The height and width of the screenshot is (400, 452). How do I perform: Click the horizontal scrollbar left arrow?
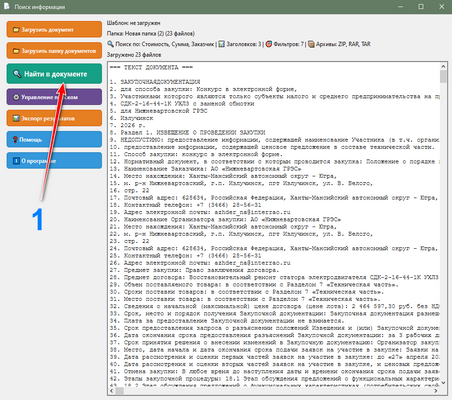[112, 390]
